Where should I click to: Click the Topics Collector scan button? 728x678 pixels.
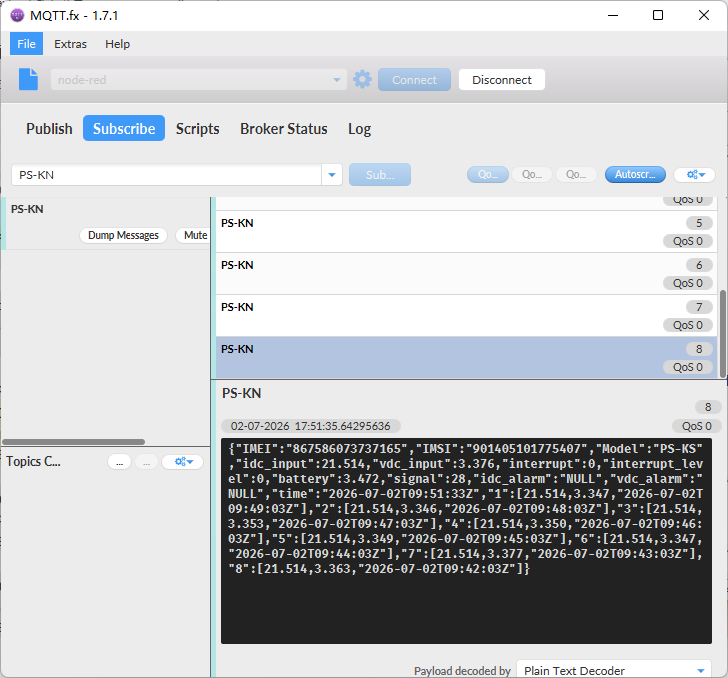click(x=119, y=462)
